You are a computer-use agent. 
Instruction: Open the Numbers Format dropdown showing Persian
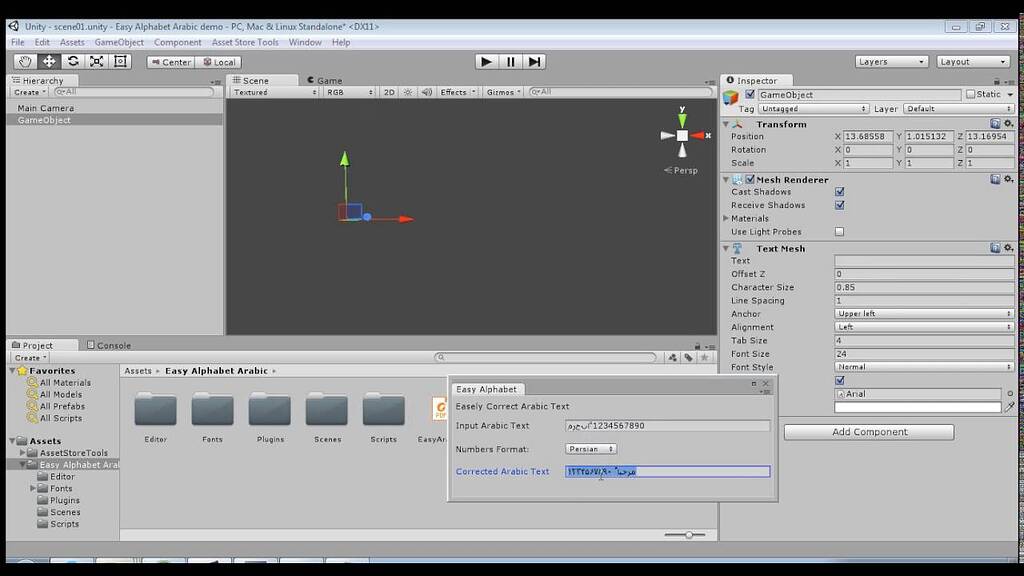pos(590,448)
